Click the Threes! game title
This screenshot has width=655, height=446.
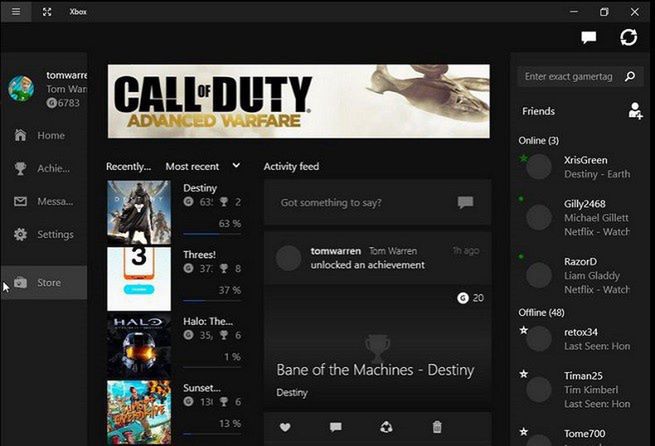(x=199, y=255)
